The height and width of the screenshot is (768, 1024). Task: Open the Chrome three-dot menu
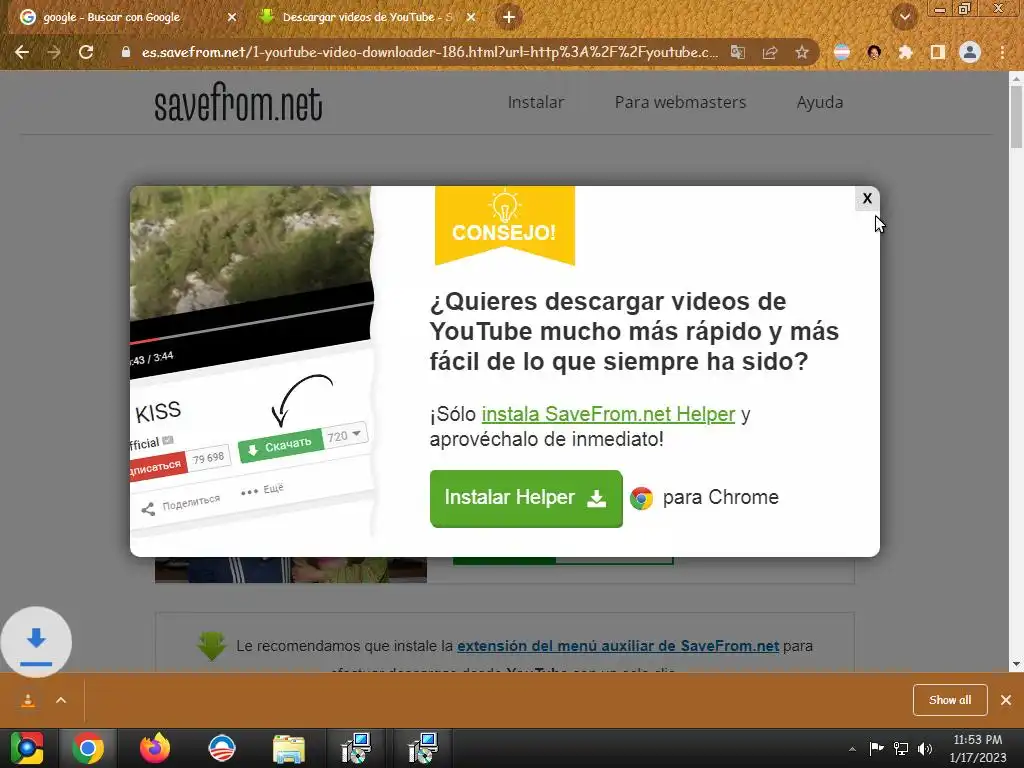tap(1002, 52)
